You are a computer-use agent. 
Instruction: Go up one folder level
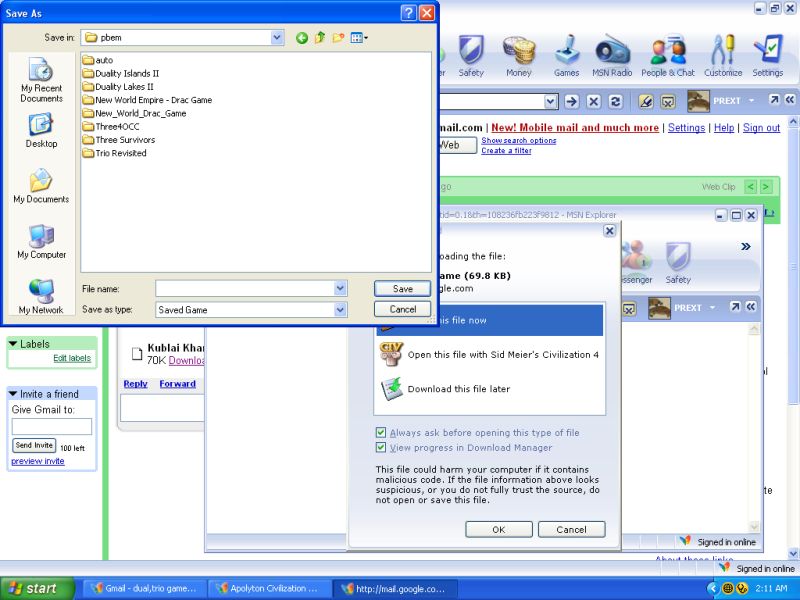coord(320,38)
